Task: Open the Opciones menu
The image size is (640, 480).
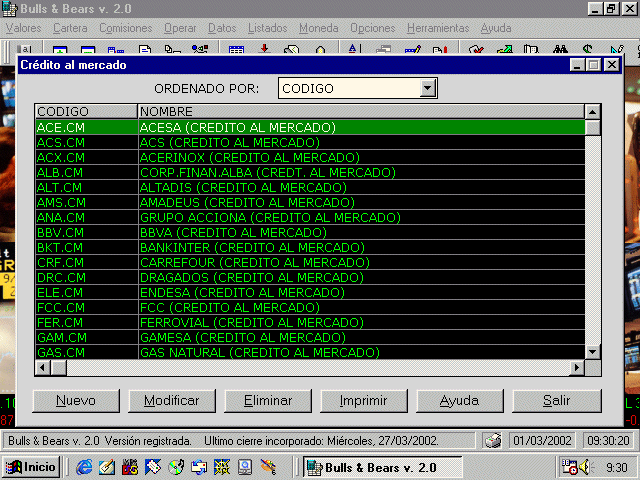Action: click(x=373, y=28)
